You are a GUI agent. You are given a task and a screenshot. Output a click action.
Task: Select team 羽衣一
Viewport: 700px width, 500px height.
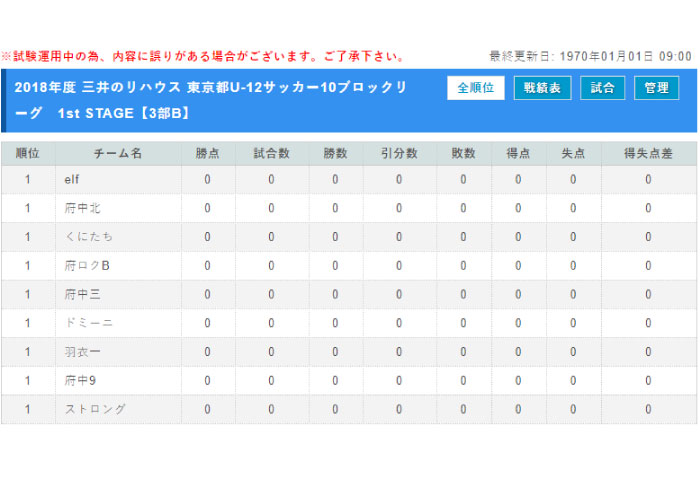pos(82,352)
